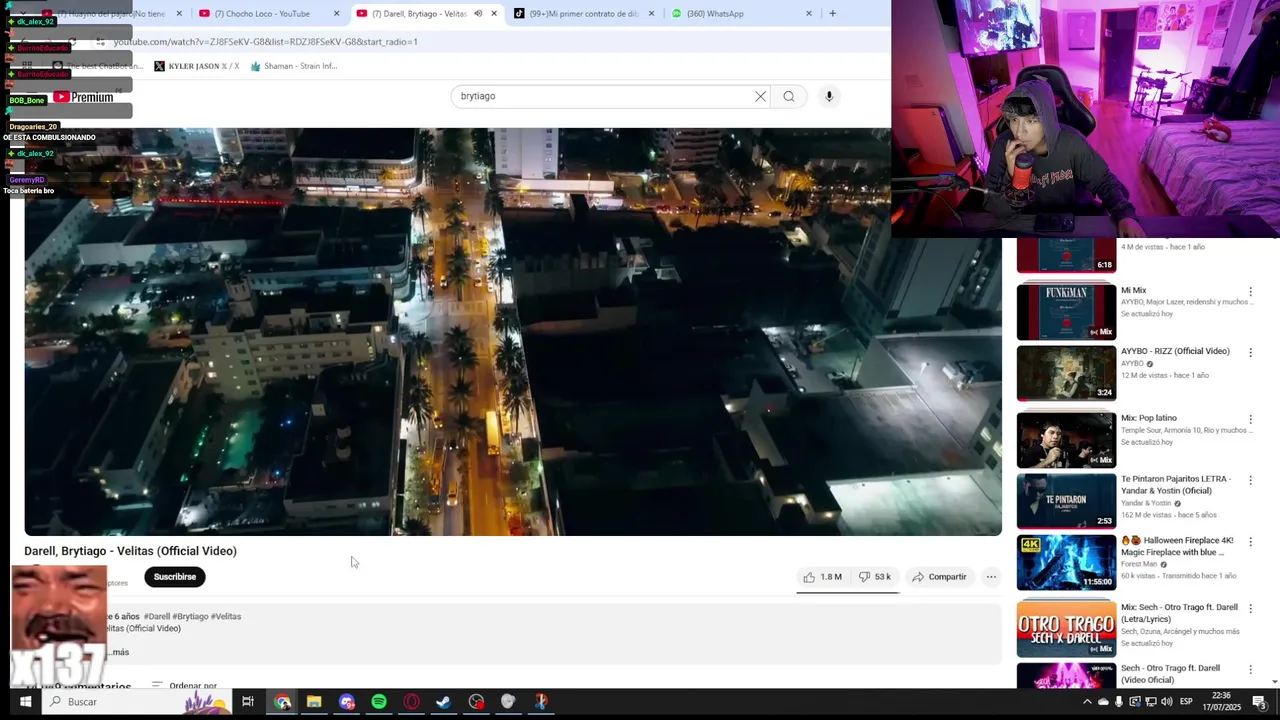Open Windows Start menu
This screenshot has width=1280, height=720.
25,702
